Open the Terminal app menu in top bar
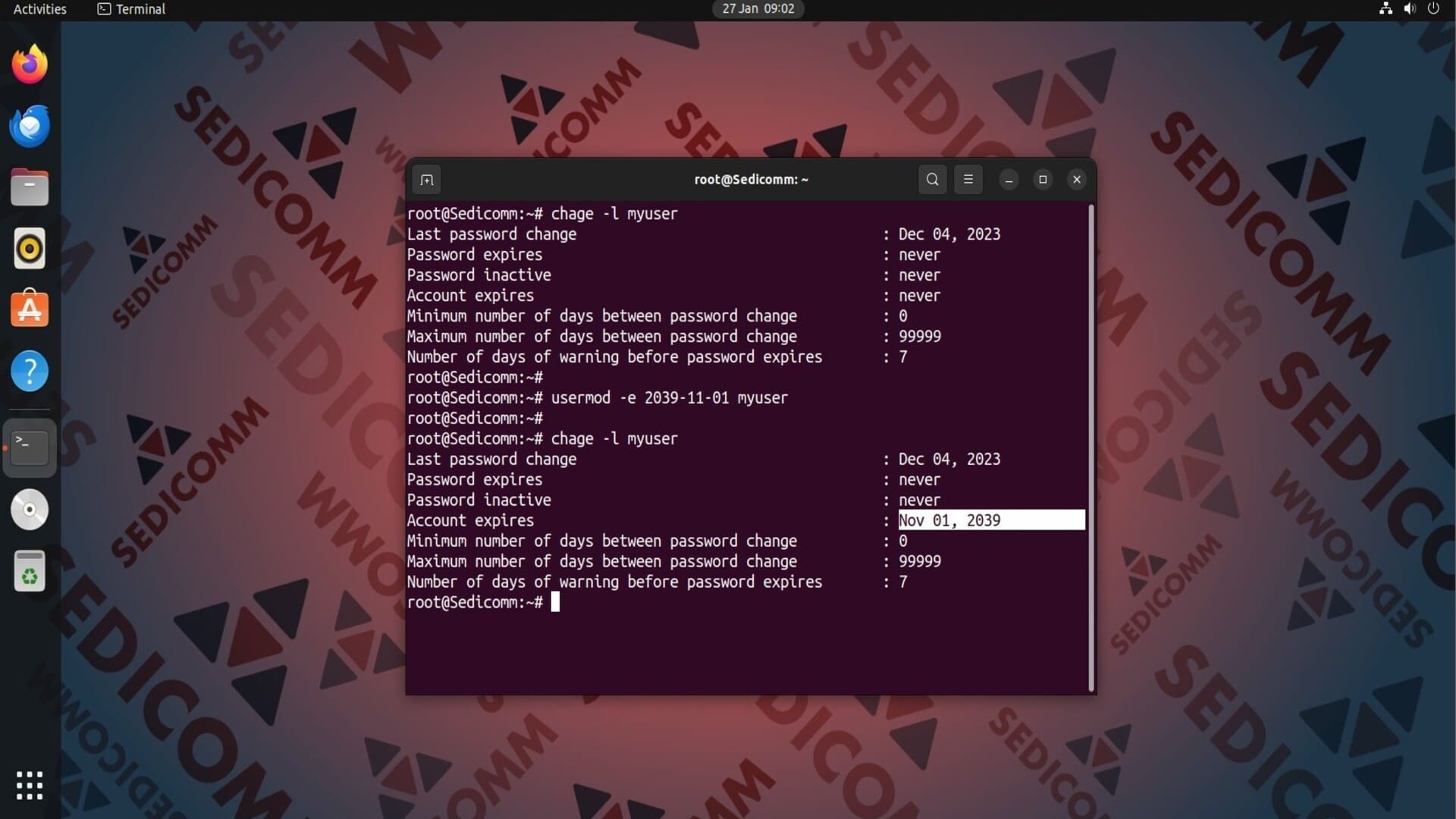The height and width of the screenshot is (819, 1456). (x=131, y=9)
